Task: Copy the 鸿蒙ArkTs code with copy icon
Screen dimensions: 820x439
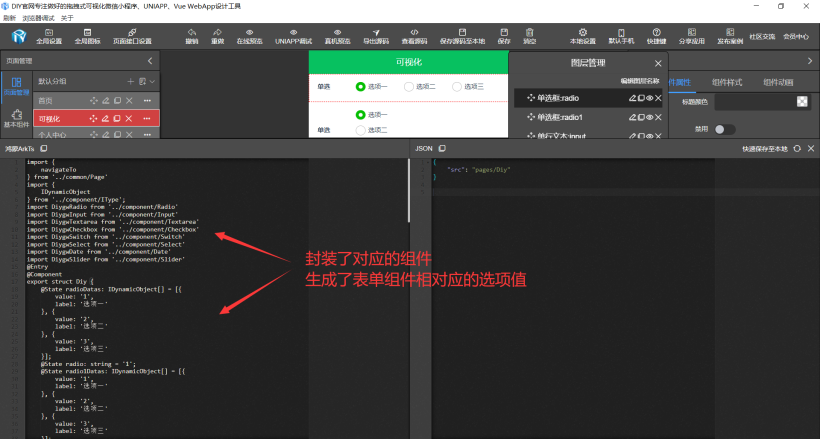Action: pos(44,148)
